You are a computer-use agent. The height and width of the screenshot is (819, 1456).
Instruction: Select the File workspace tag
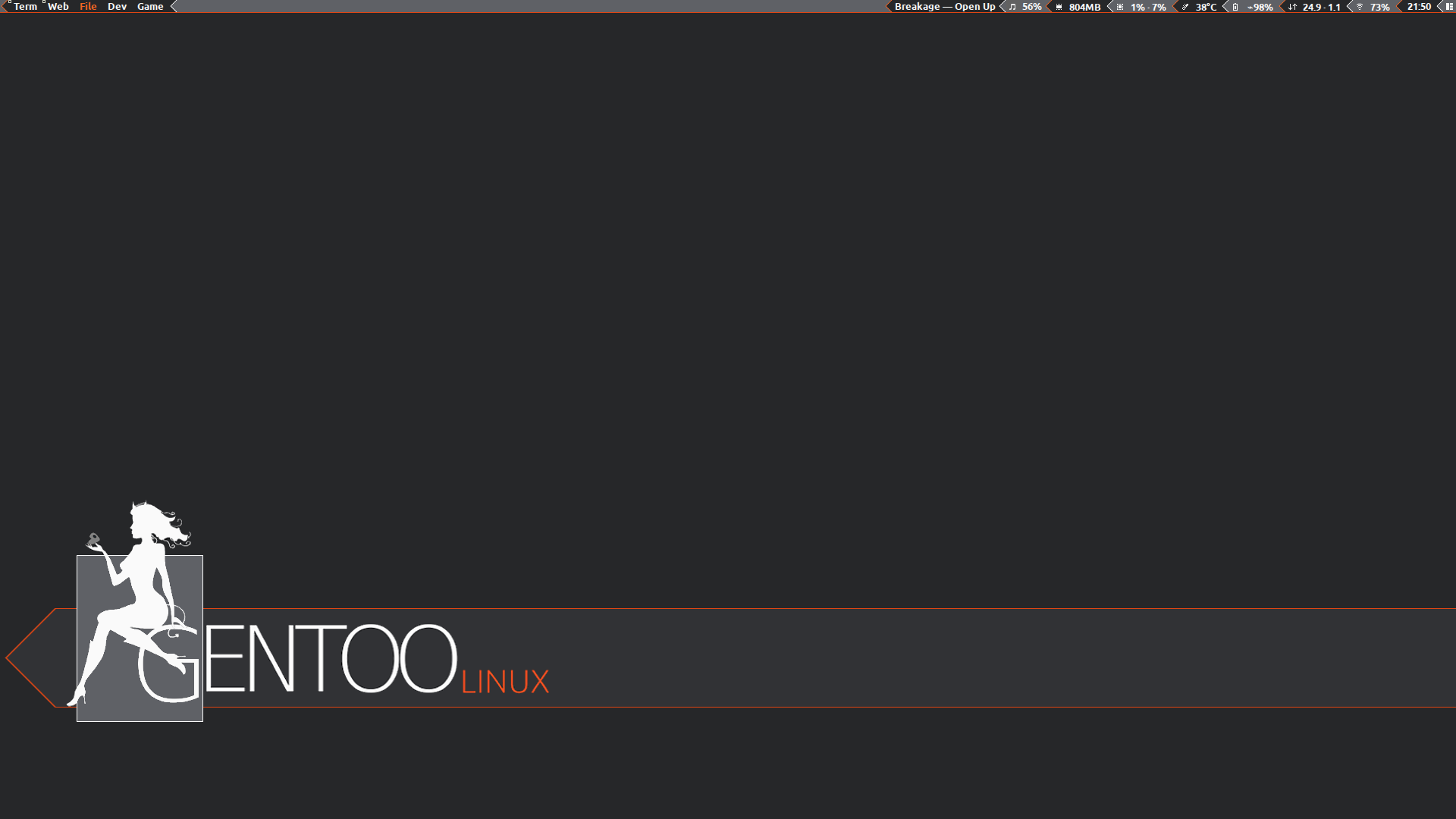(x=88, y=6)
